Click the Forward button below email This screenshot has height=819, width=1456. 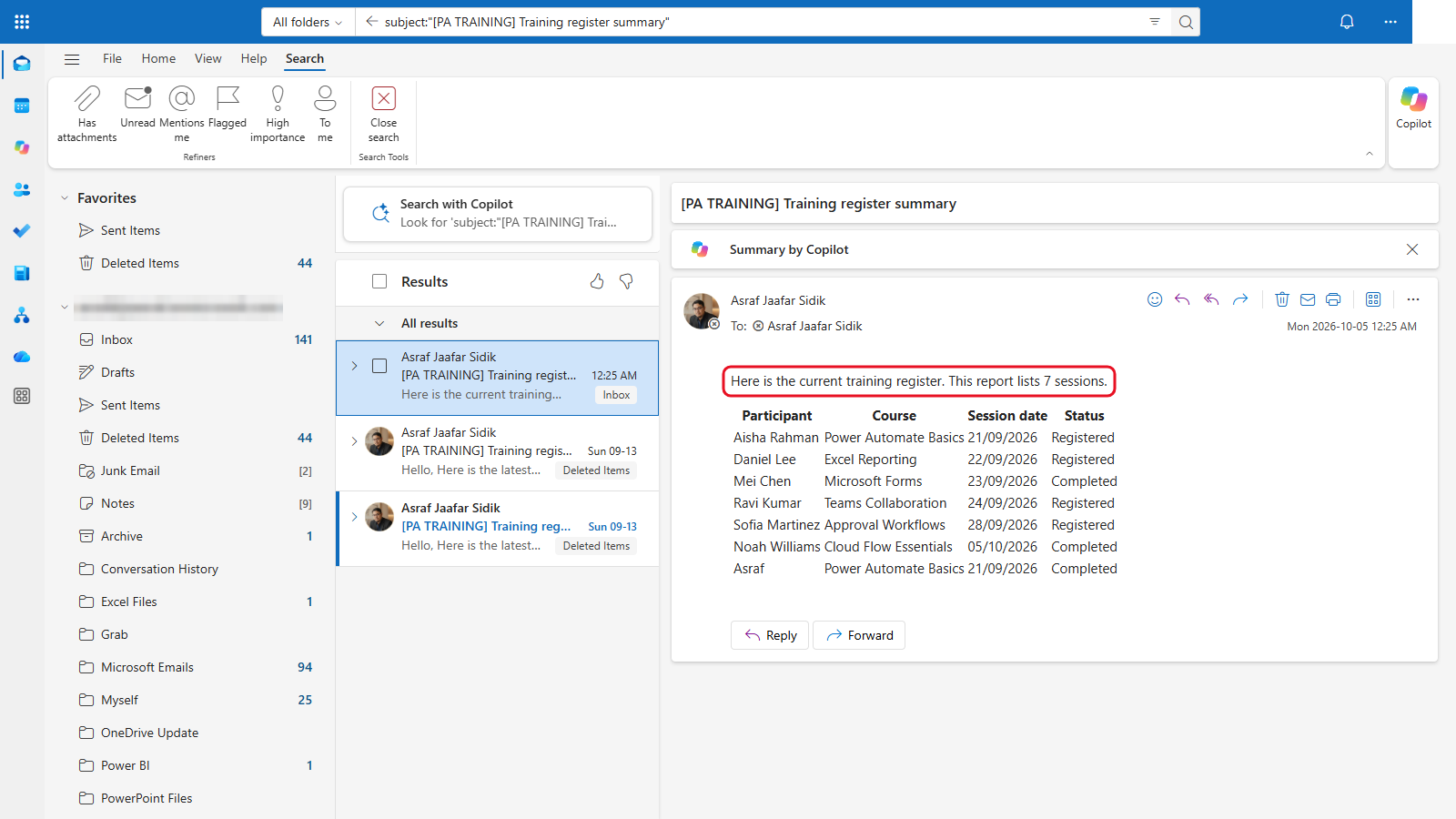click(x=859, y=635)
